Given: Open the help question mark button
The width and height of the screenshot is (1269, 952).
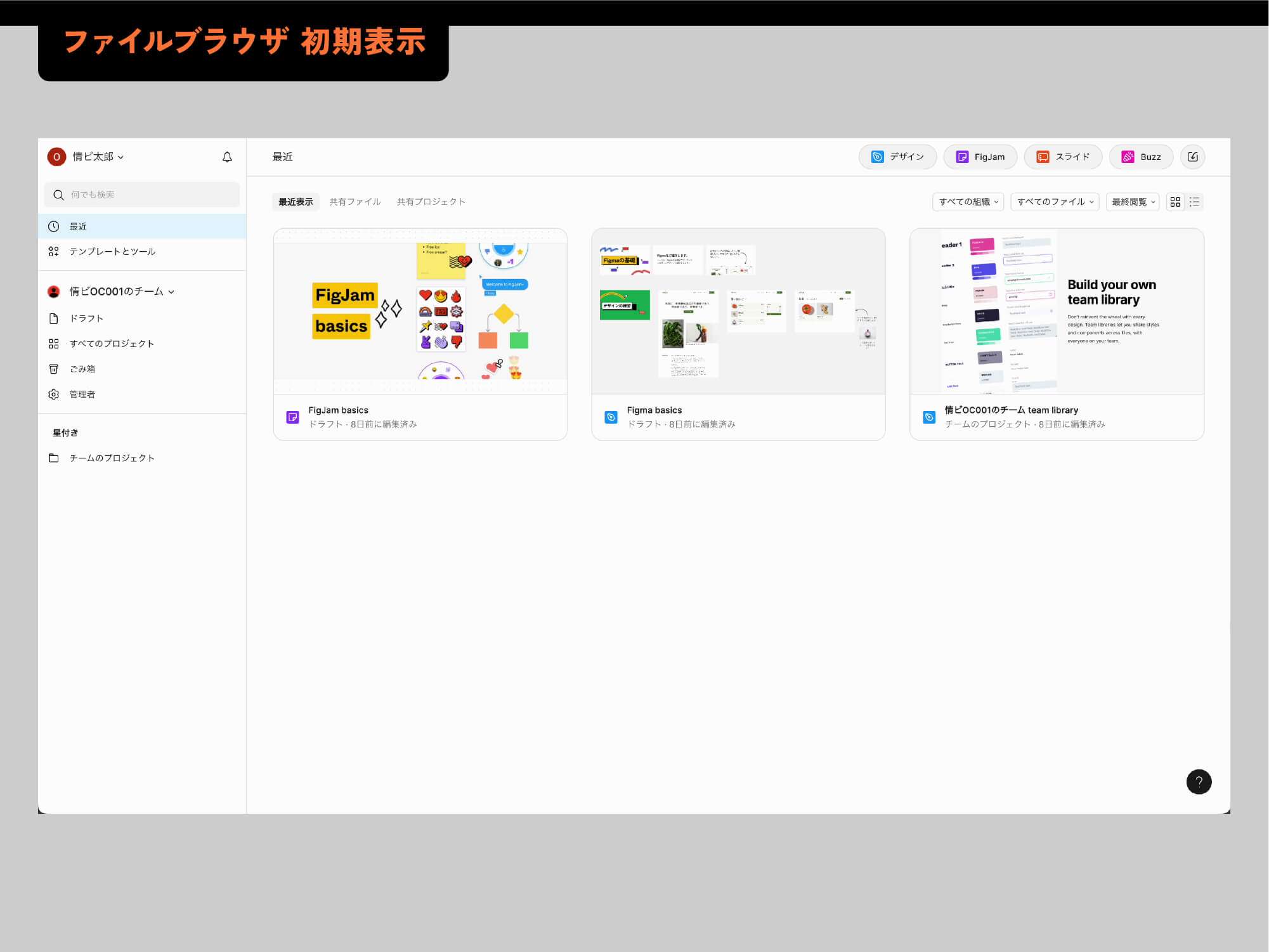Looking at the screenshot, I should (1199, 781).
